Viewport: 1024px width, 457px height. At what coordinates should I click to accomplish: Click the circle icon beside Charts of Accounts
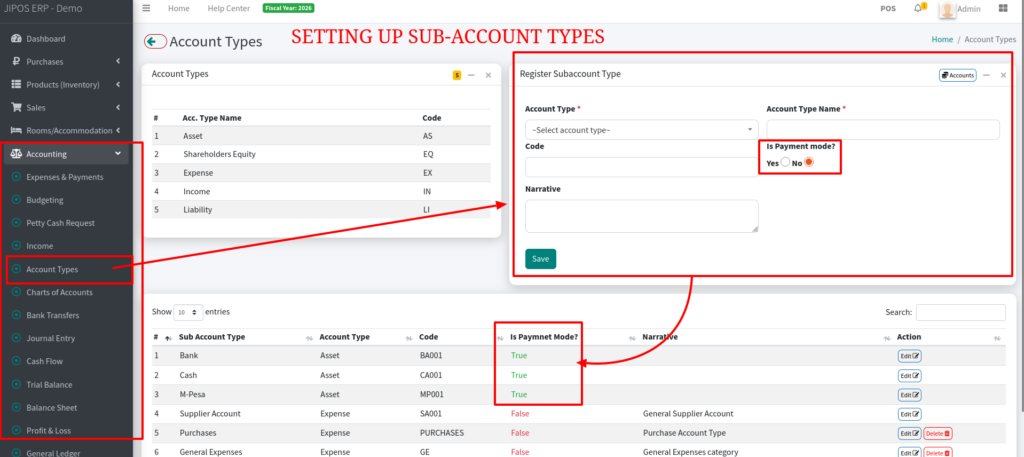coord(16,292)
